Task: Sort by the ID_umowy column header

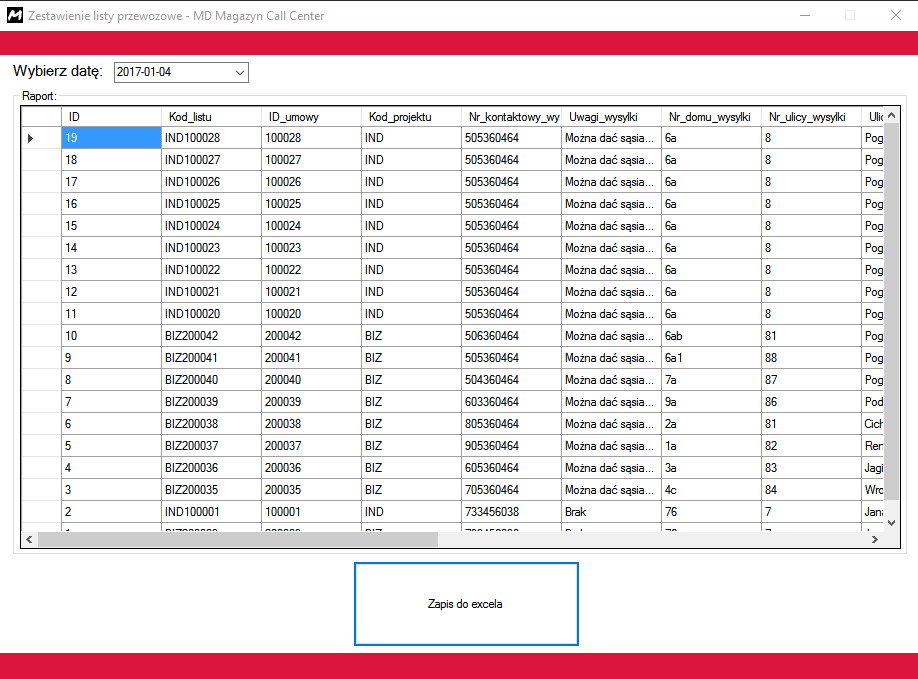Action: click(311, 116)
